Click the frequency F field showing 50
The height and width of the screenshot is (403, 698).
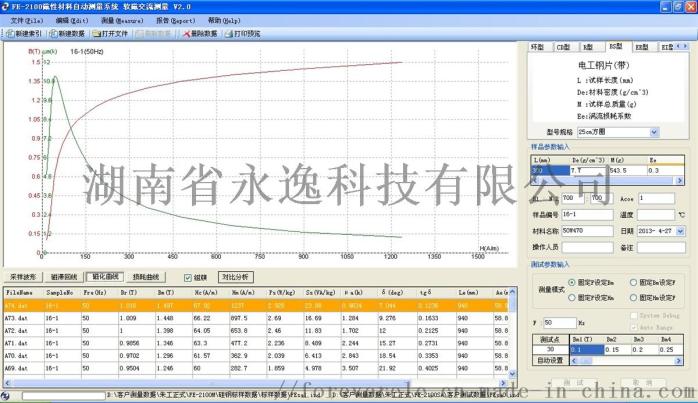560,322
